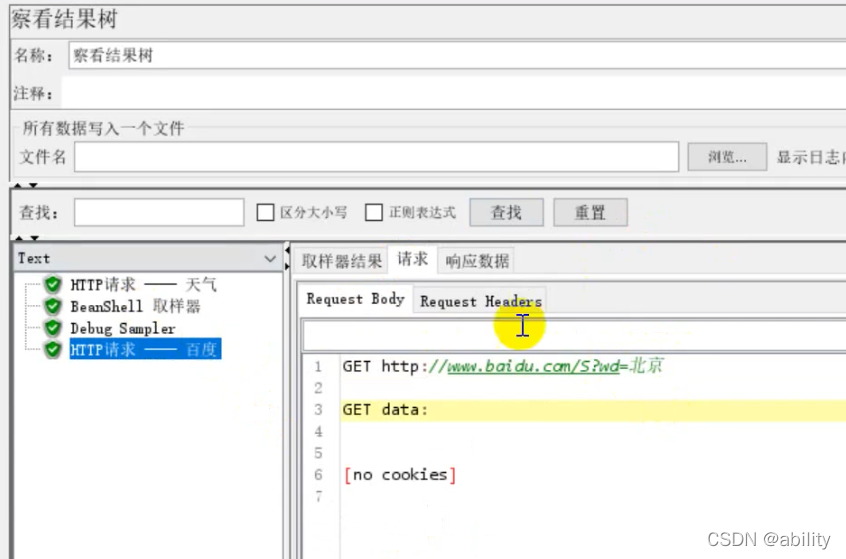Open the Request Headers sub-tab
This screenshot has height=559, width=846.
481,301
